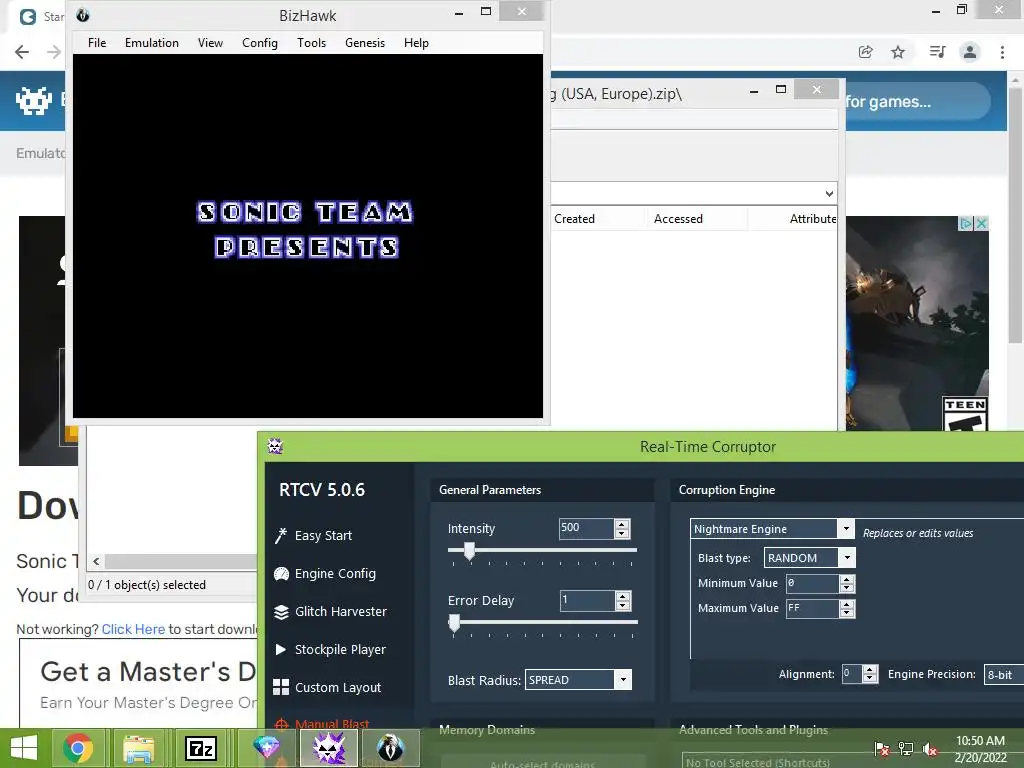The image size is (1024, 768).
Task: Switch to Chrome from the taskbar
Action: tap(78, 748)
